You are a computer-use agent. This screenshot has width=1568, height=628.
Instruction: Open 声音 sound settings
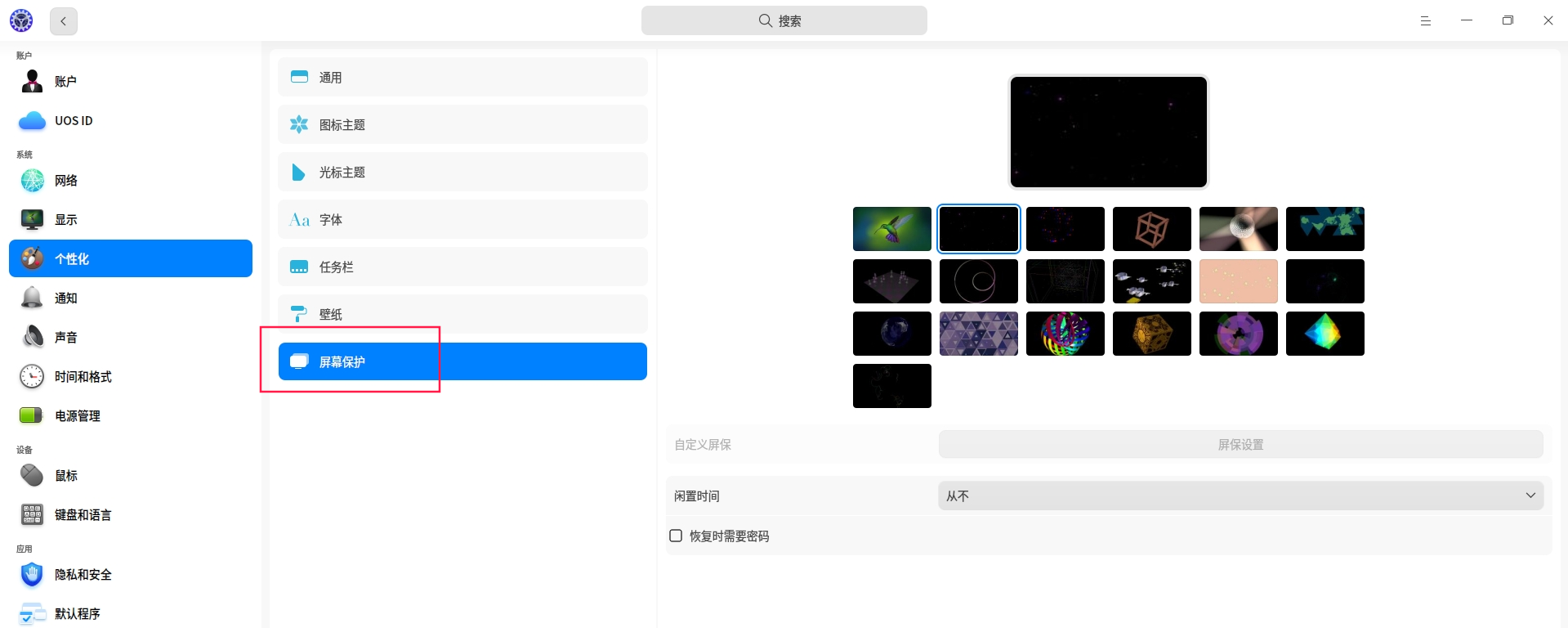tap(131, 337)
